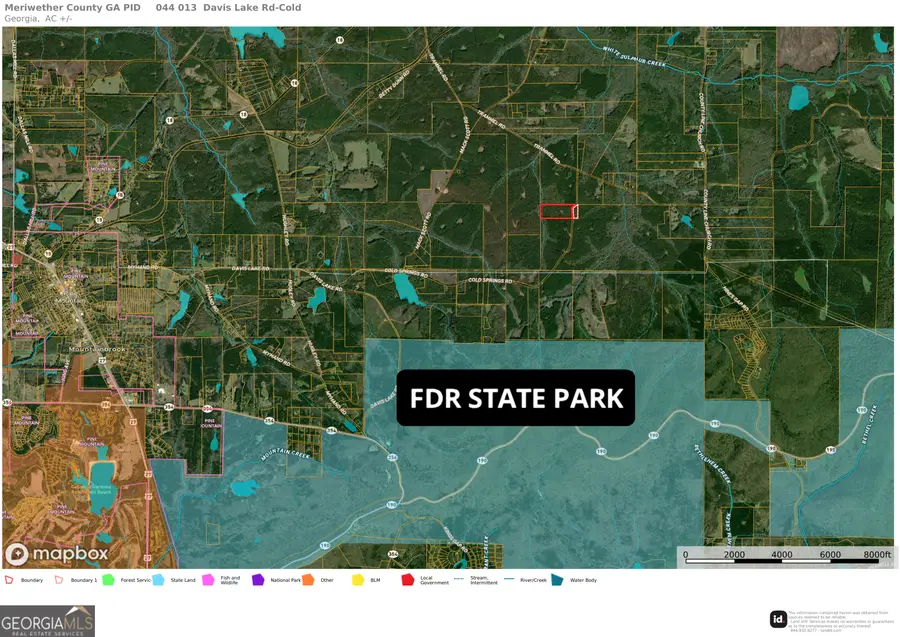900x637 pixels.
Task: Click the Water Body legend icon
Action: (559, 579)
